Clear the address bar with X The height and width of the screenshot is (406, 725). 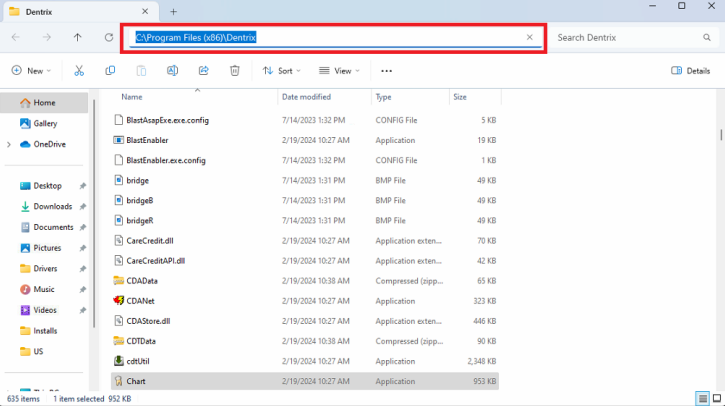click(x=529, y=37)
